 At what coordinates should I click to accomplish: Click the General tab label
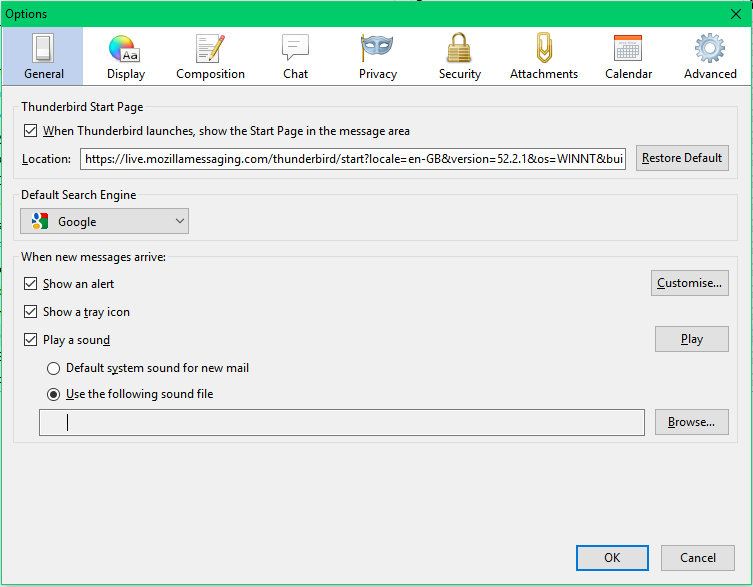coord(44,74)
